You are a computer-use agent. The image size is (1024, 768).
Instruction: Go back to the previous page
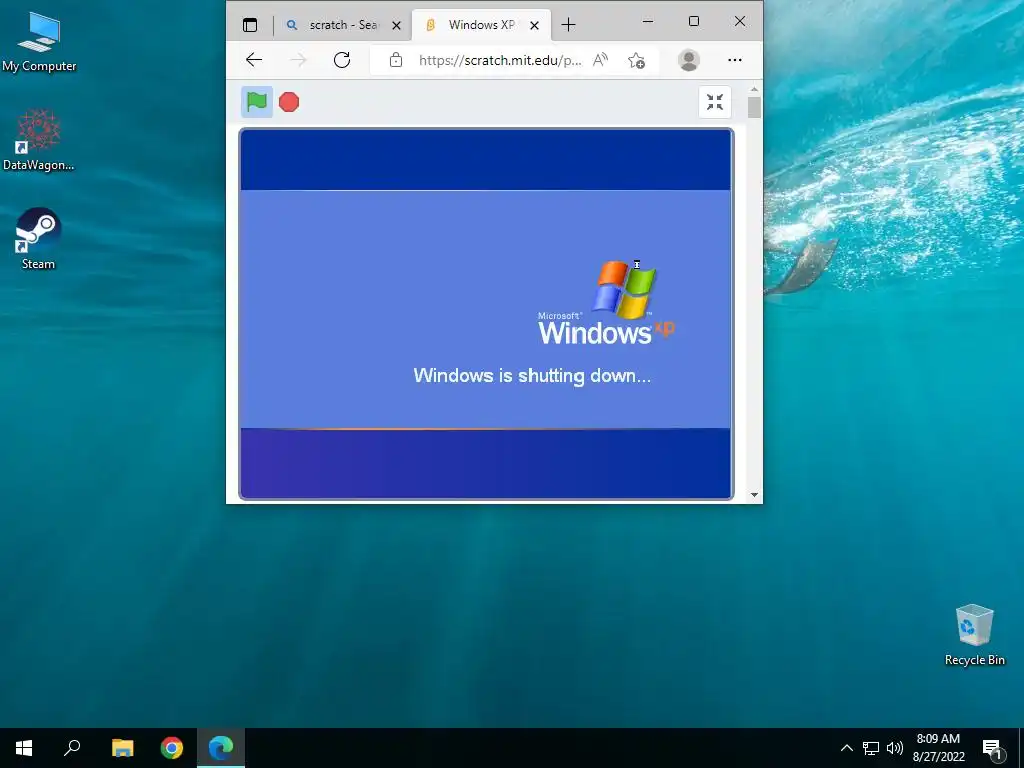click(254, 60)
